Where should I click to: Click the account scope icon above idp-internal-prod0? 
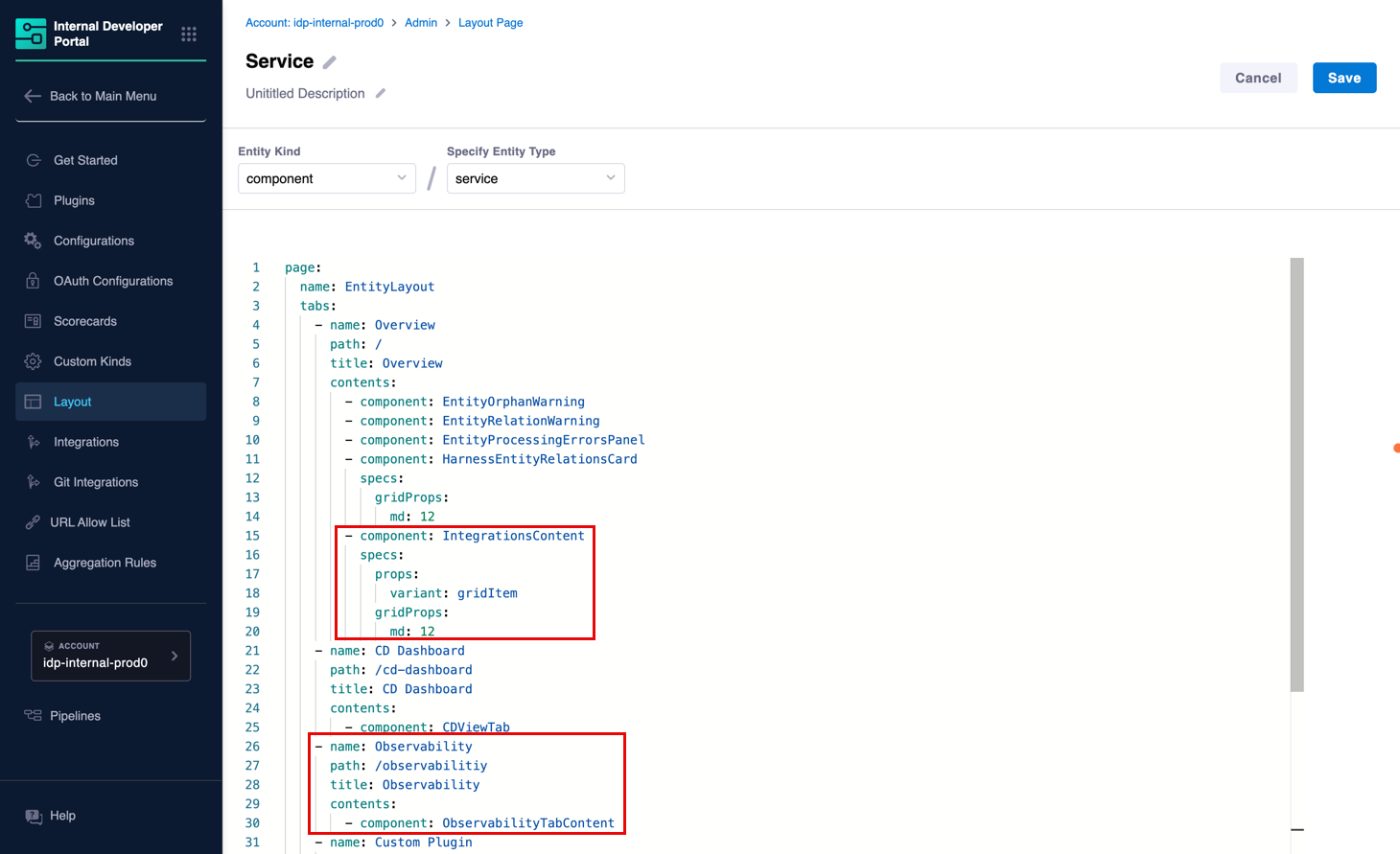click(49, 646)
